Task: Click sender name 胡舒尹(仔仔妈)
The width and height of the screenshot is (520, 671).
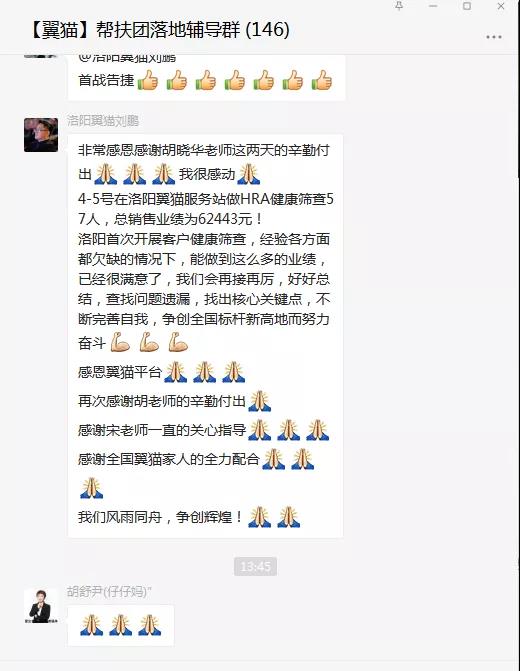Action: click(109, 592)
